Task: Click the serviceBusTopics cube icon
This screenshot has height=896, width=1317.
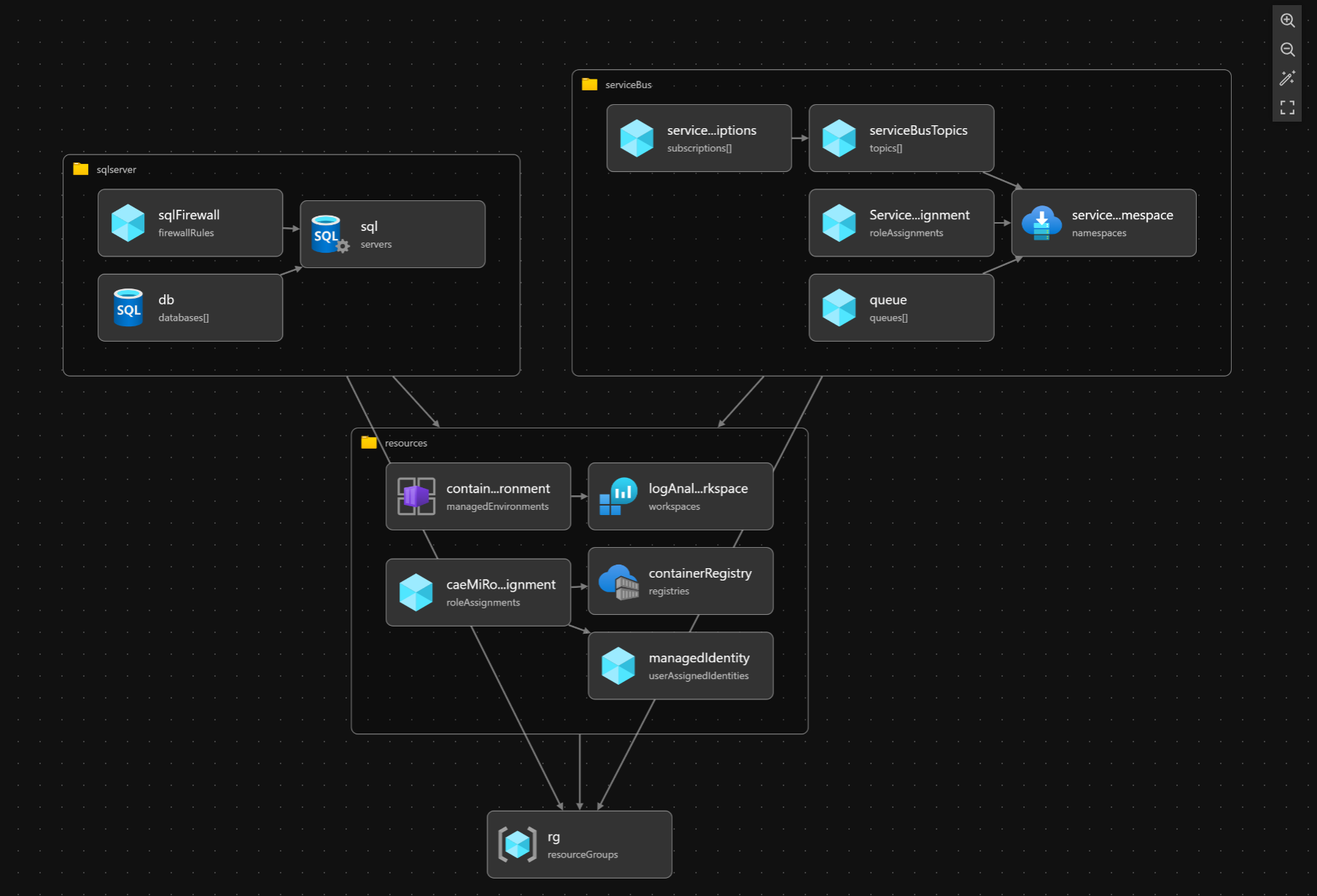Action: pyautogui.click(x=839, y=138)
